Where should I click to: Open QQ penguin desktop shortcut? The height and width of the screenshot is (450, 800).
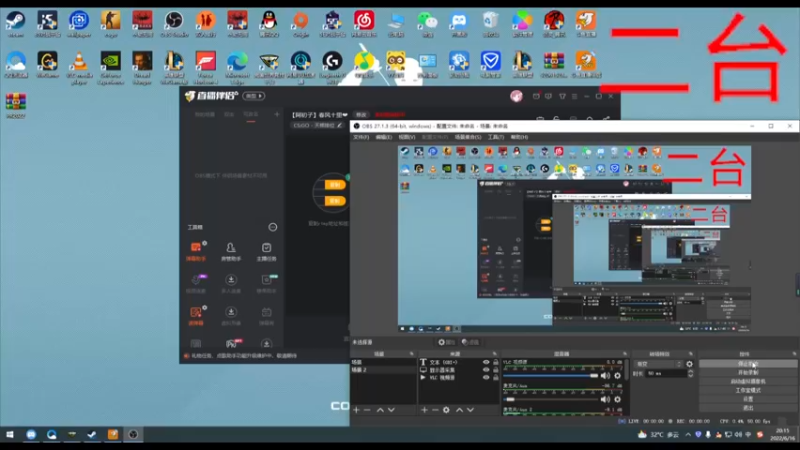click(x=269, y=23)
